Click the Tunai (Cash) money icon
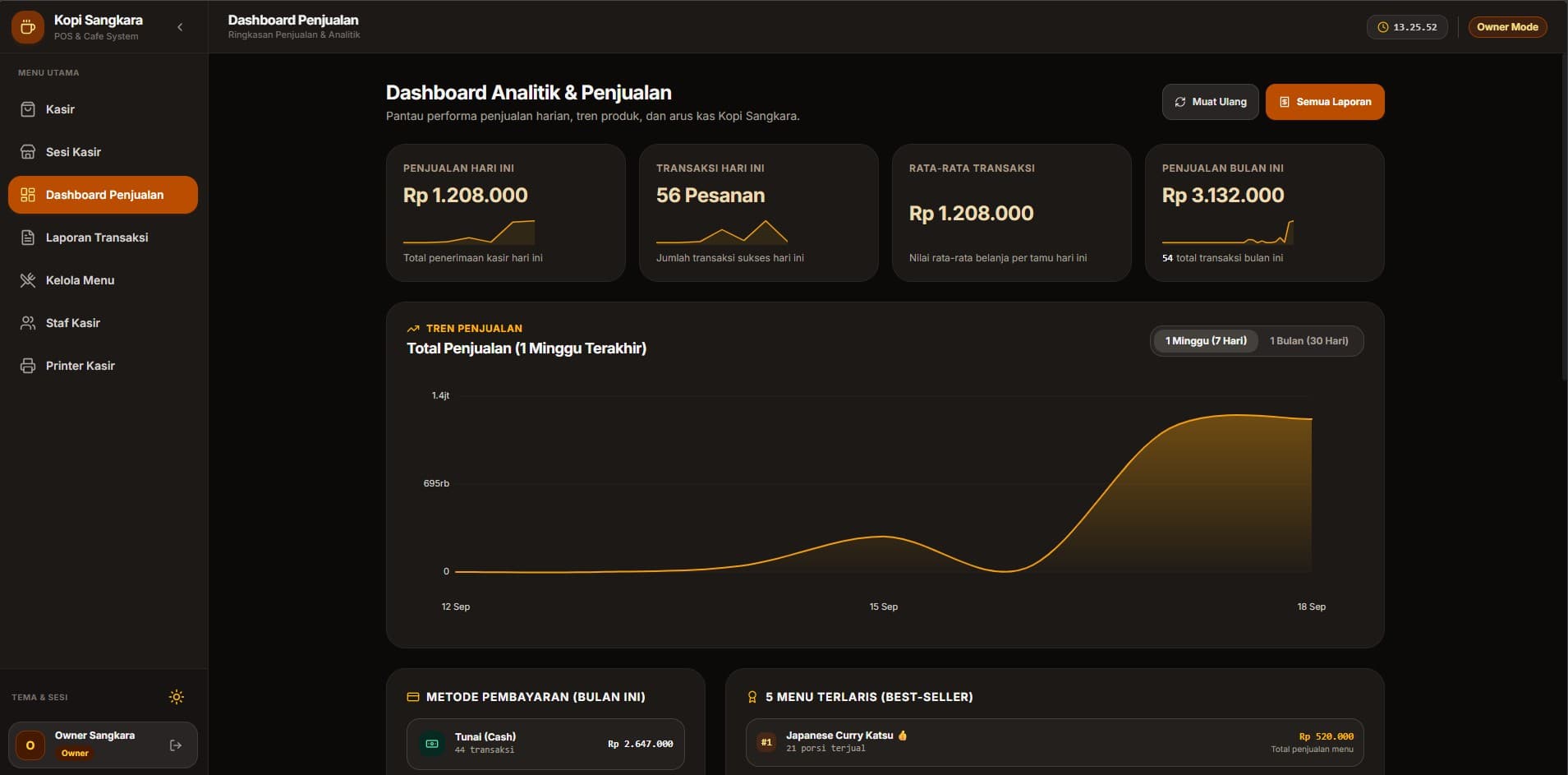The width and height of the screenshot is (1568, 775). 432,744
